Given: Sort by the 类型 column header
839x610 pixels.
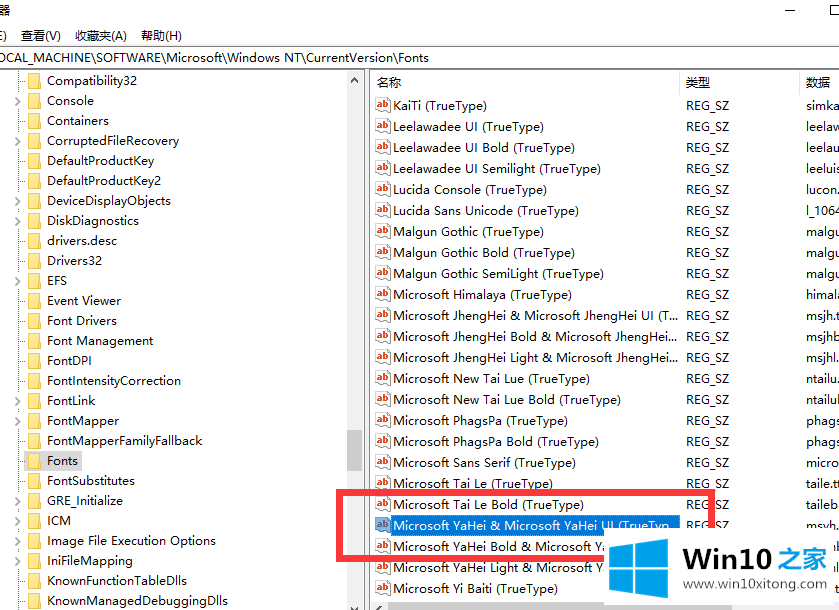Looking at the screenshot, I should coord(740,82).
